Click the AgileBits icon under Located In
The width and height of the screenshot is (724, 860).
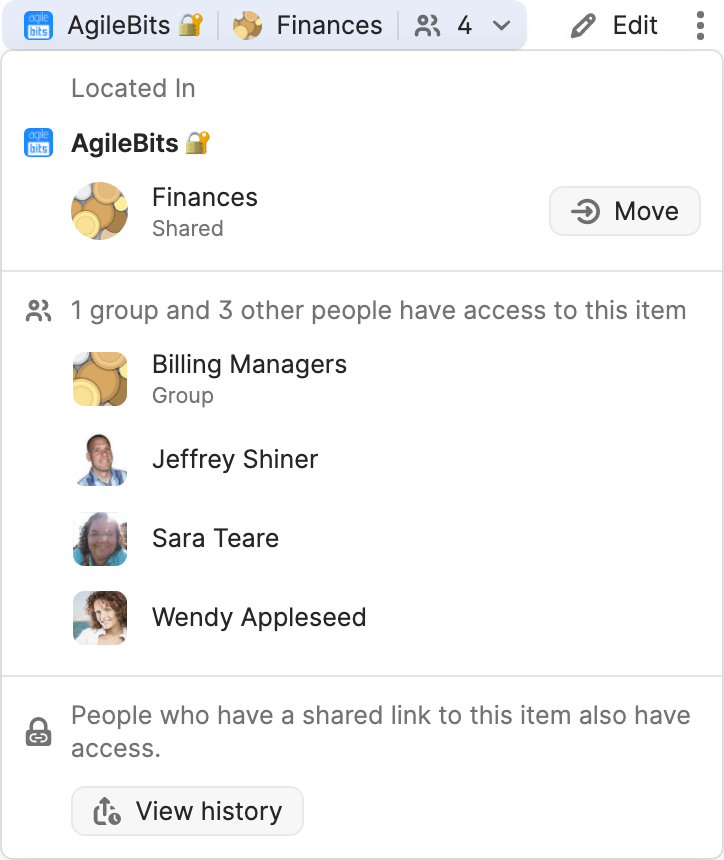pyautogui.click(x=38, y=143)
